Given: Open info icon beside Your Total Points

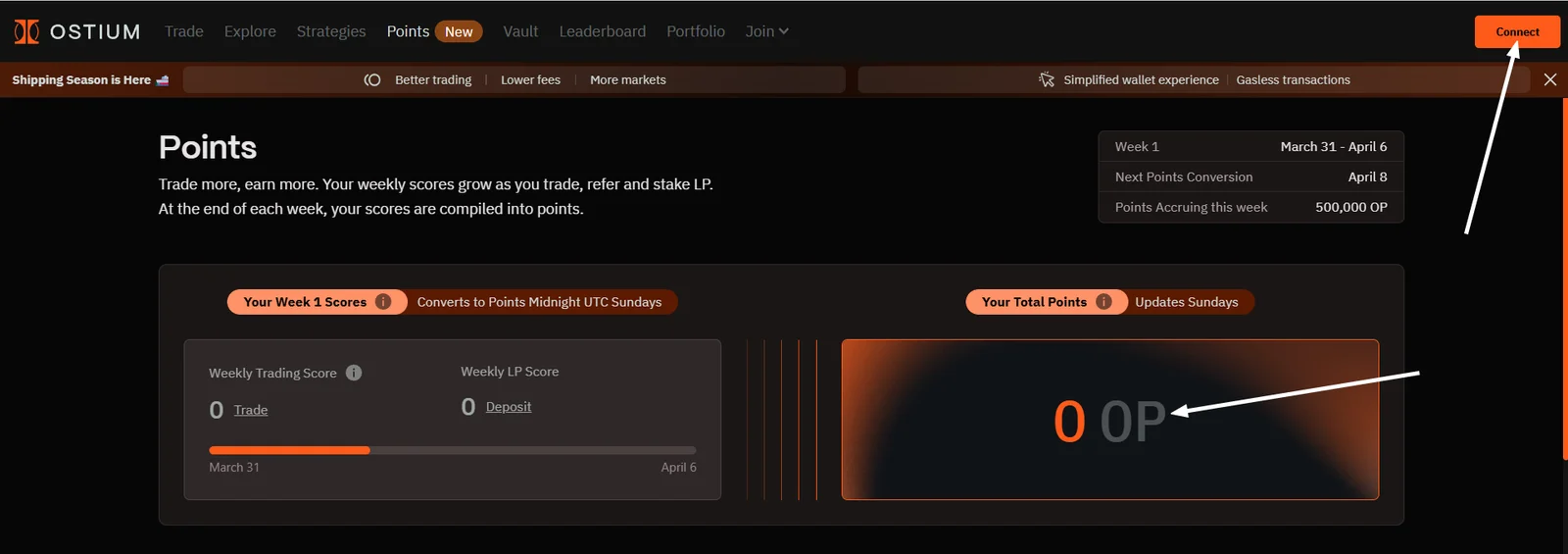Looking at the screenshot, I should click(x=1103, y=302).
